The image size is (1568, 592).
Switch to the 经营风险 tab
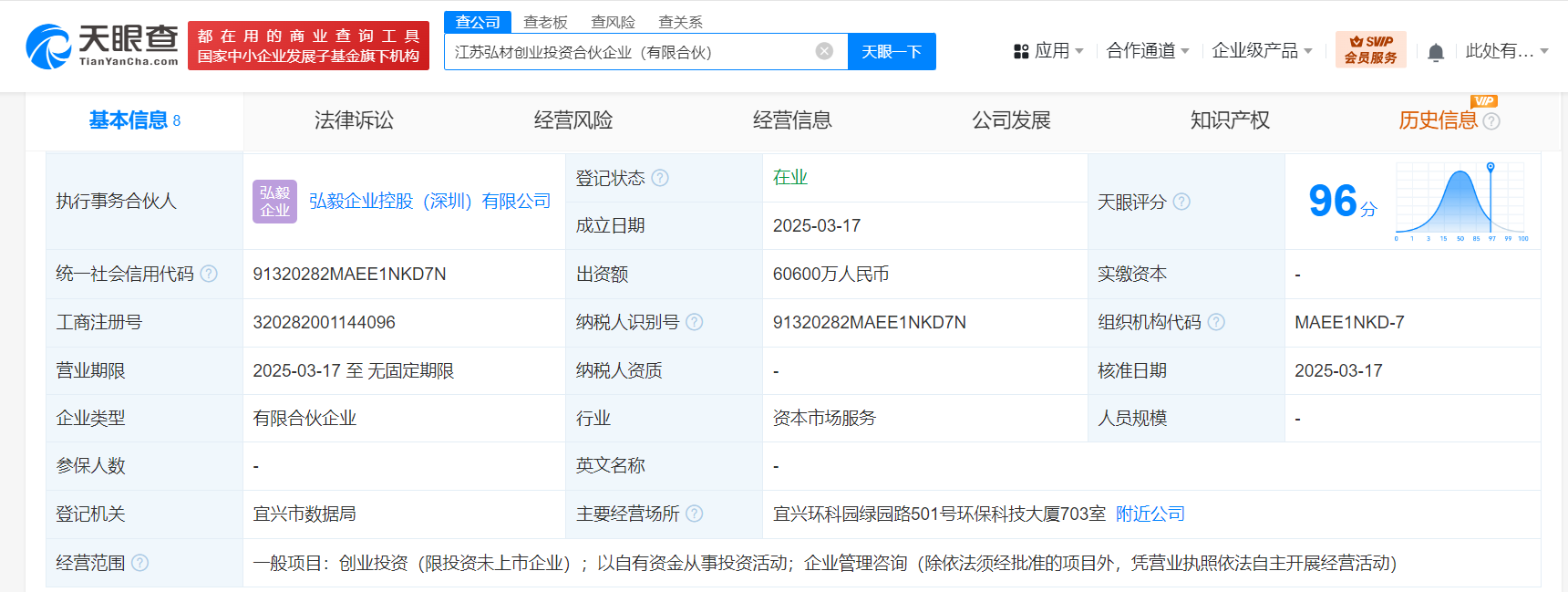[573, 120]
